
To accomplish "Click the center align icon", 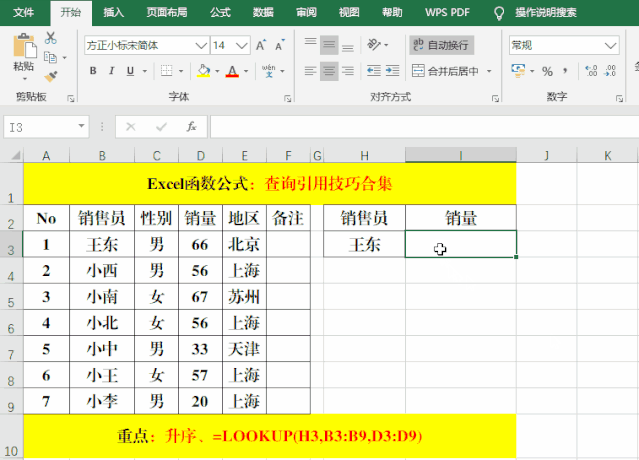I will click(x=331, y=71).
